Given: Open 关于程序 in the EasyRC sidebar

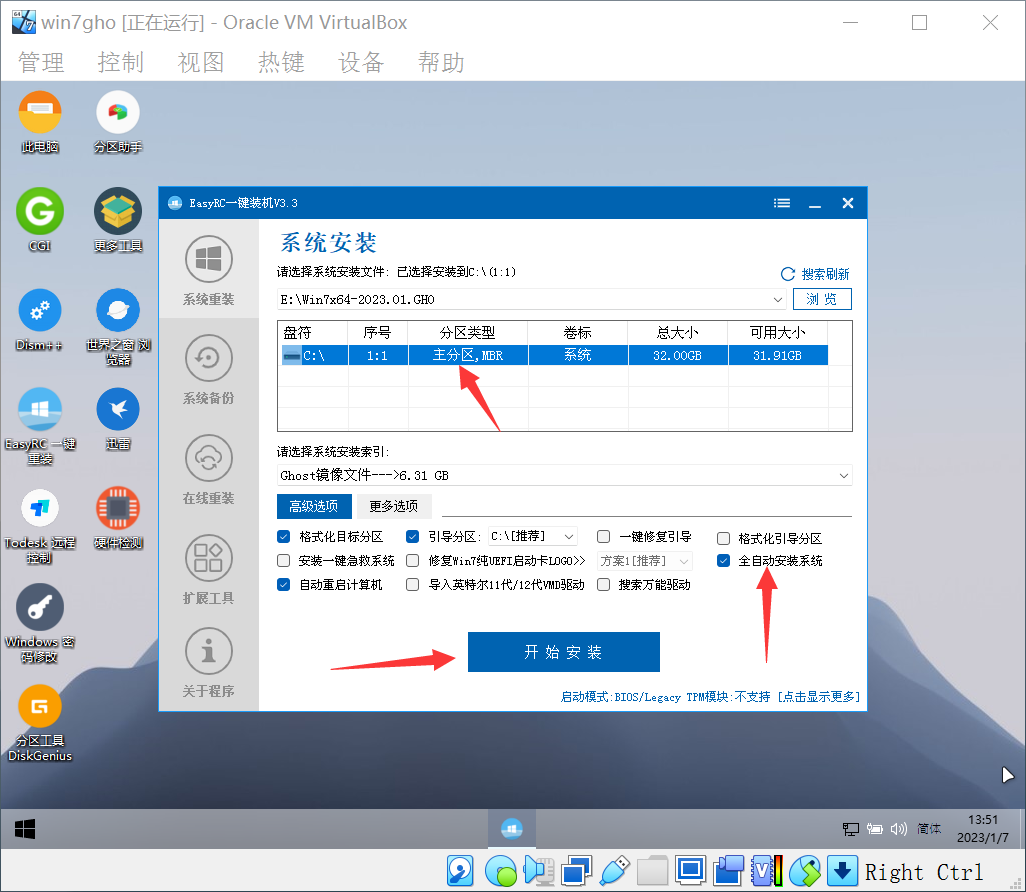Looking at the screenshot, I should click(209, 662).
